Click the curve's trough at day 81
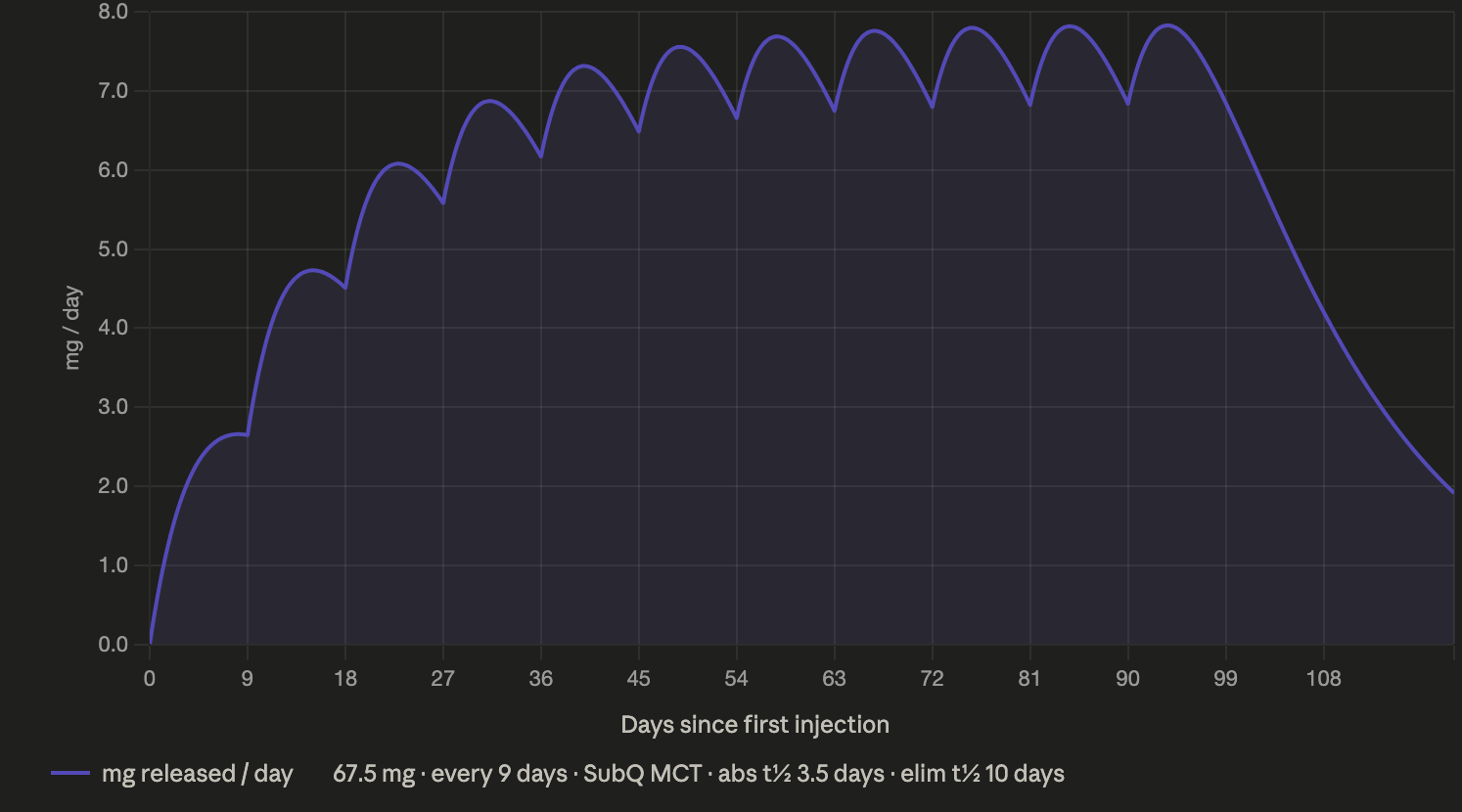This screenshot has width=1462, height=812. [x=1030, y=105]
